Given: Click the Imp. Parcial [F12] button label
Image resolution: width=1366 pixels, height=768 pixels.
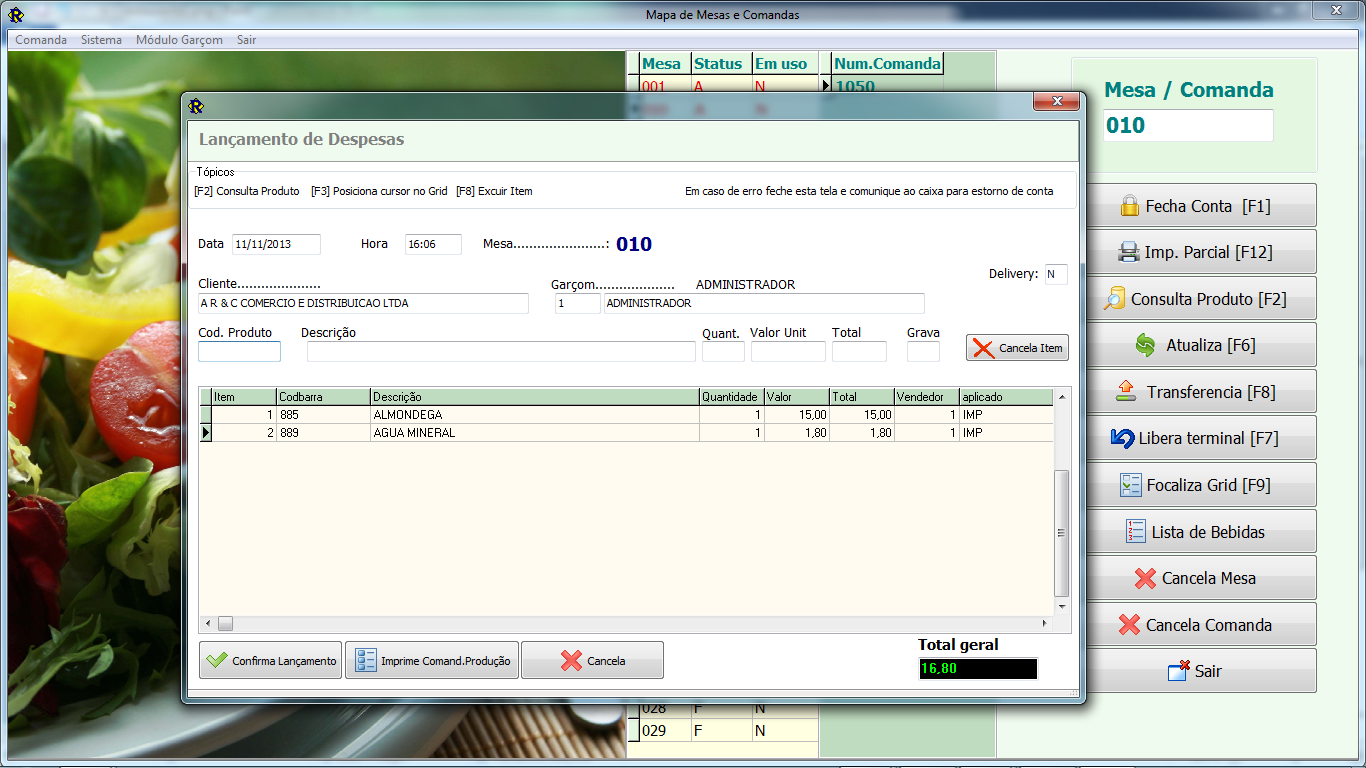Looking at the screenshot, I should (1209, 253).
